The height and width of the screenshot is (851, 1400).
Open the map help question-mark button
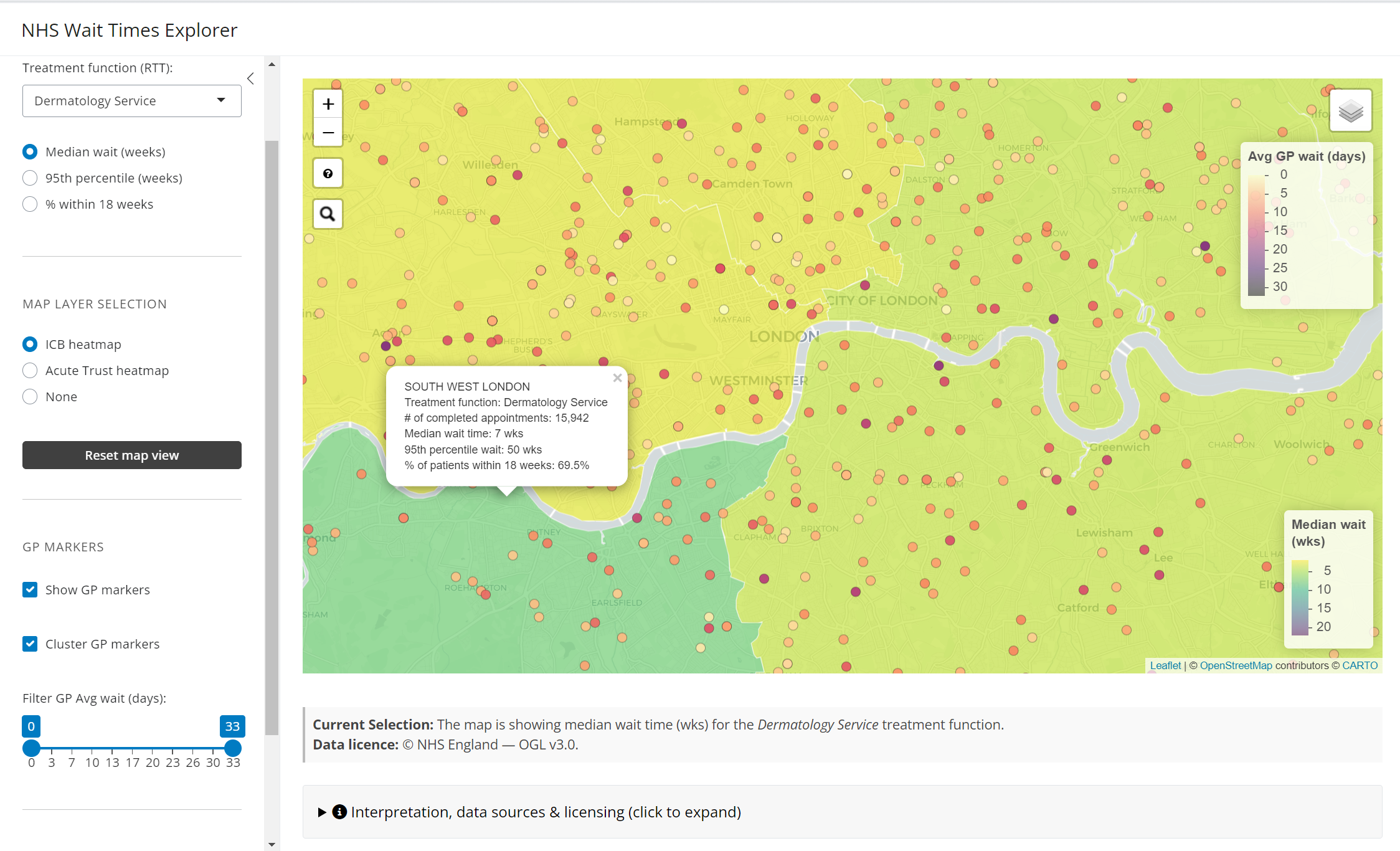coord(328,174)
